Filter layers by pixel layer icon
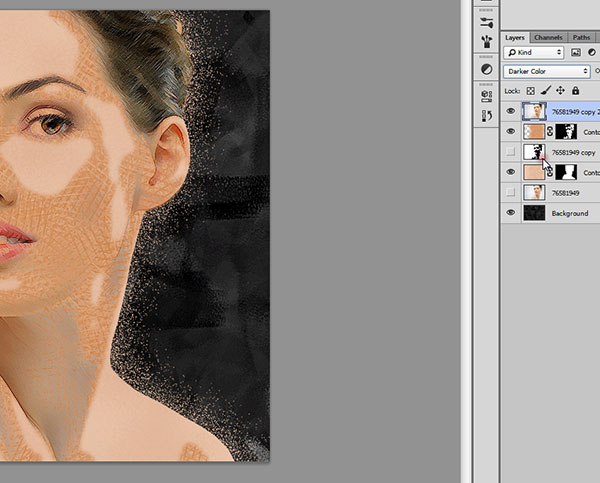This screenshot has height=483, width=600. [x=574, y=52]
